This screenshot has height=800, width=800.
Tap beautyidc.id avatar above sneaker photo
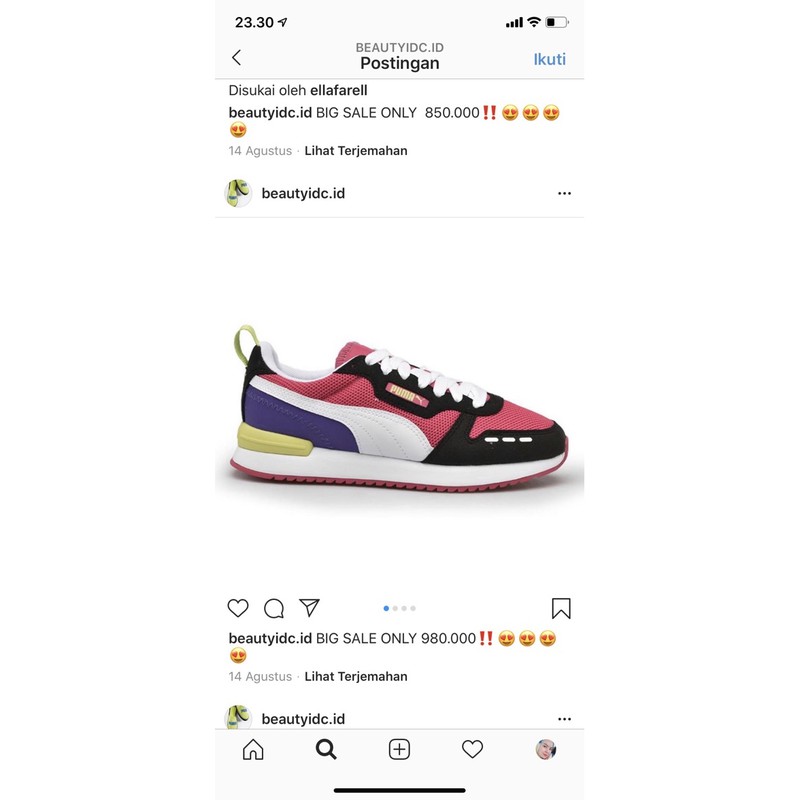click(238, 193)
